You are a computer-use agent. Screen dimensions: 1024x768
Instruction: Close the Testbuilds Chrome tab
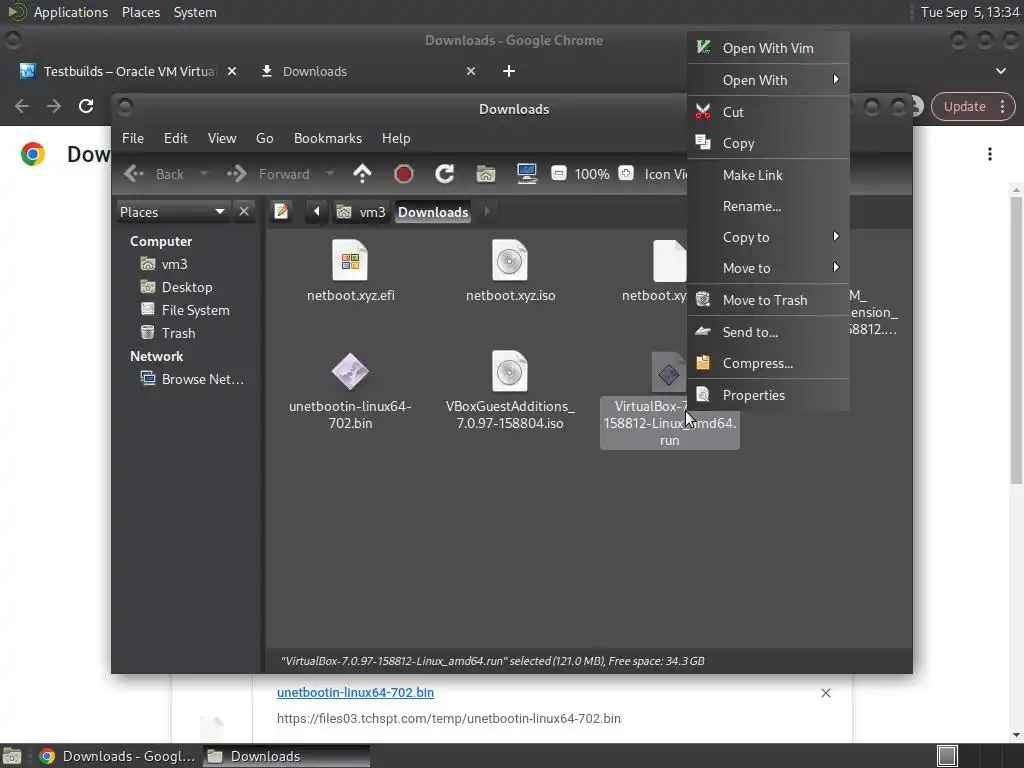click(232, 71)
